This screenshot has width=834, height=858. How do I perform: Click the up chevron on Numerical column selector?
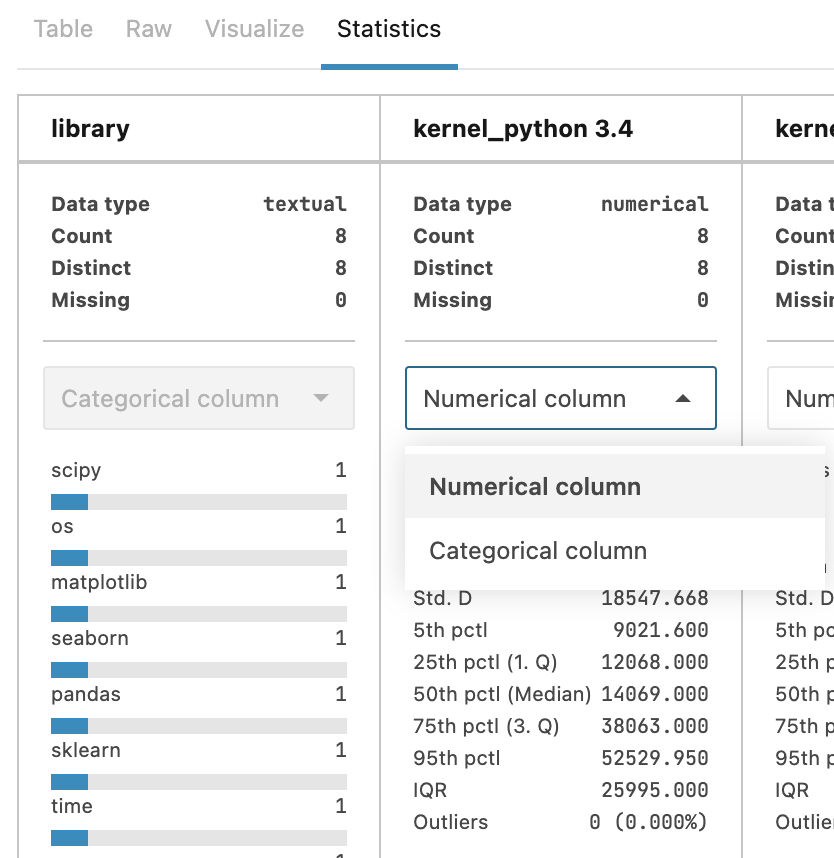pyautogui.click(x=684, y=398)
